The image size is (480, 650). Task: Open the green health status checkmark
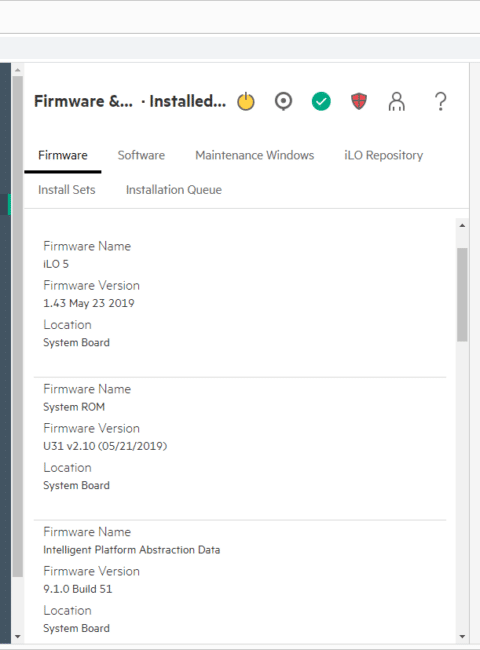321,102
